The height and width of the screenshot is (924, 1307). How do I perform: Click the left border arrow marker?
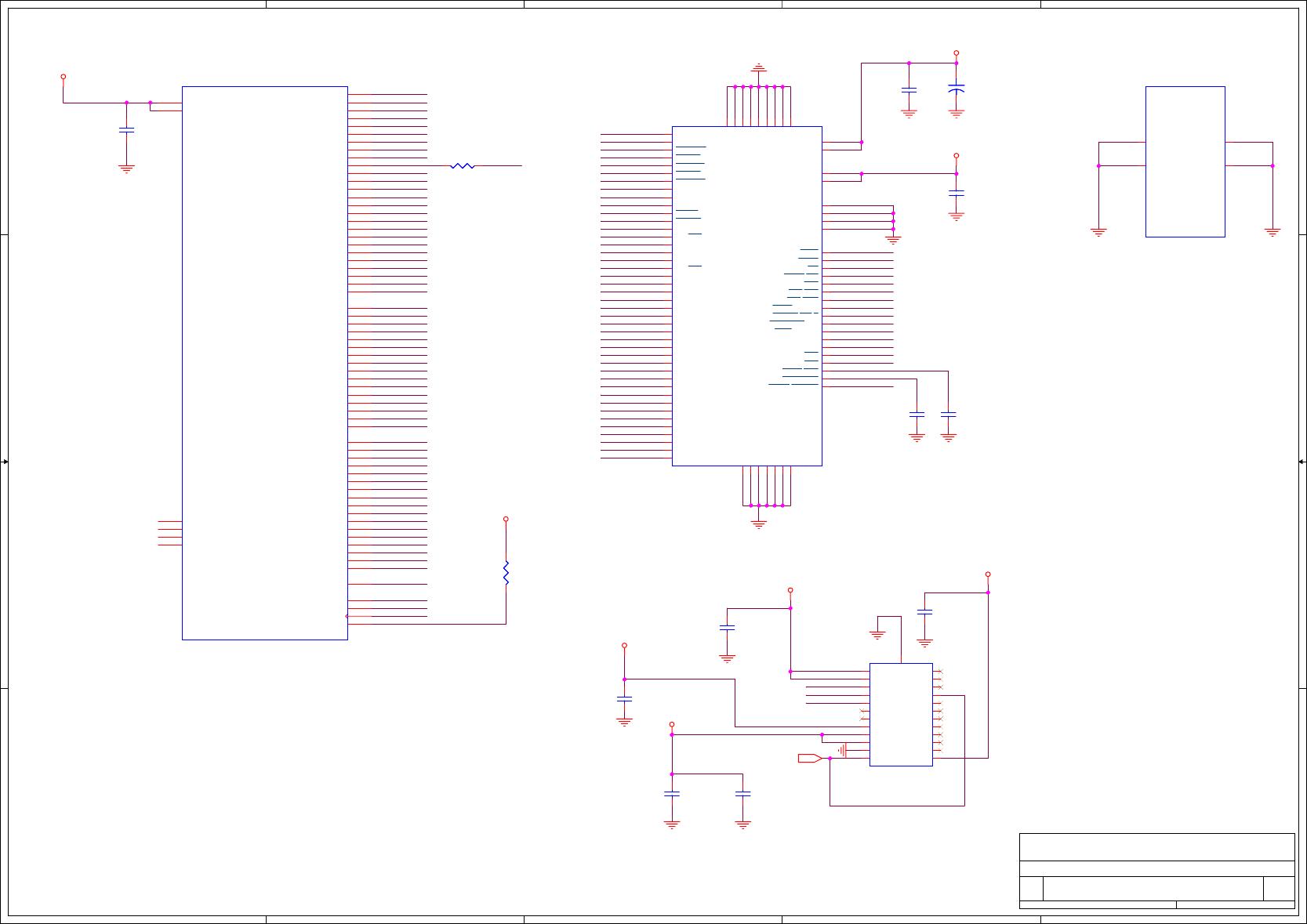[x=5, y=462]
